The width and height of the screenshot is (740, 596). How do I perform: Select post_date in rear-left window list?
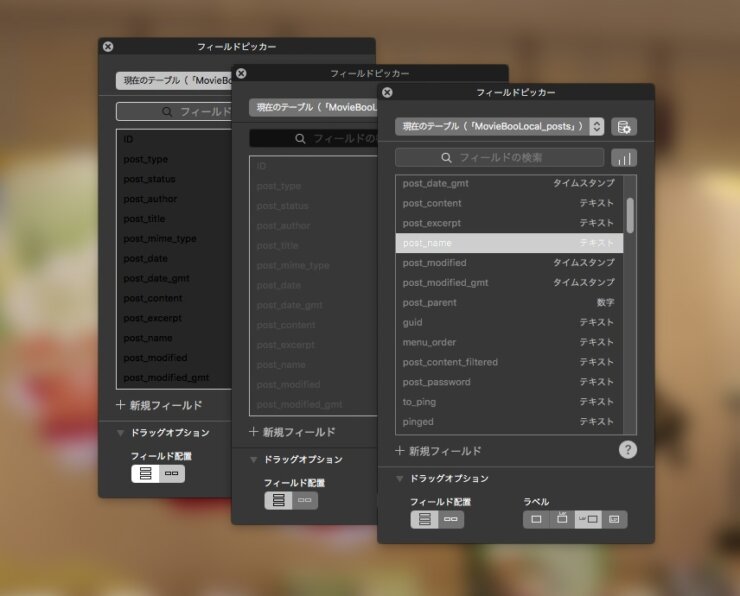[174, 258]
